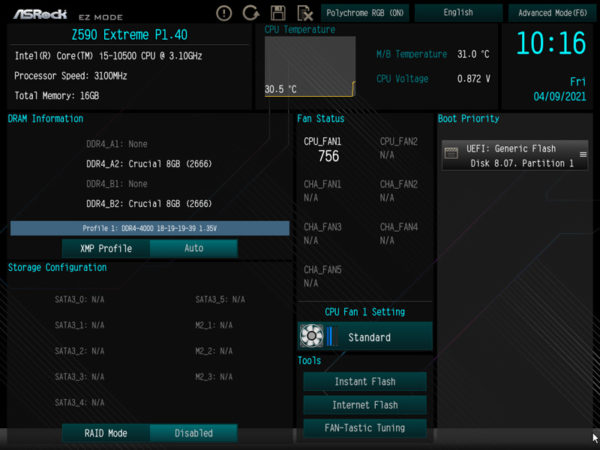Click the Storage Configuration heading
600x450 pixels.
57,267
